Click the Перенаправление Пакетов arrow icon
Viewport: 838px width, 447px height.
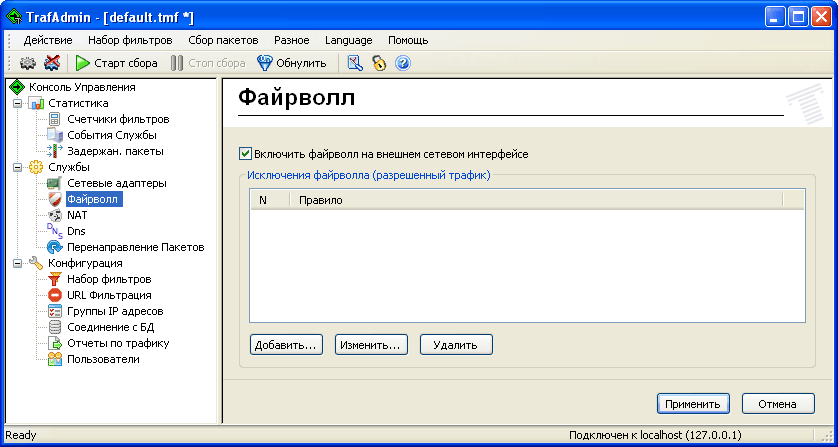55,247
